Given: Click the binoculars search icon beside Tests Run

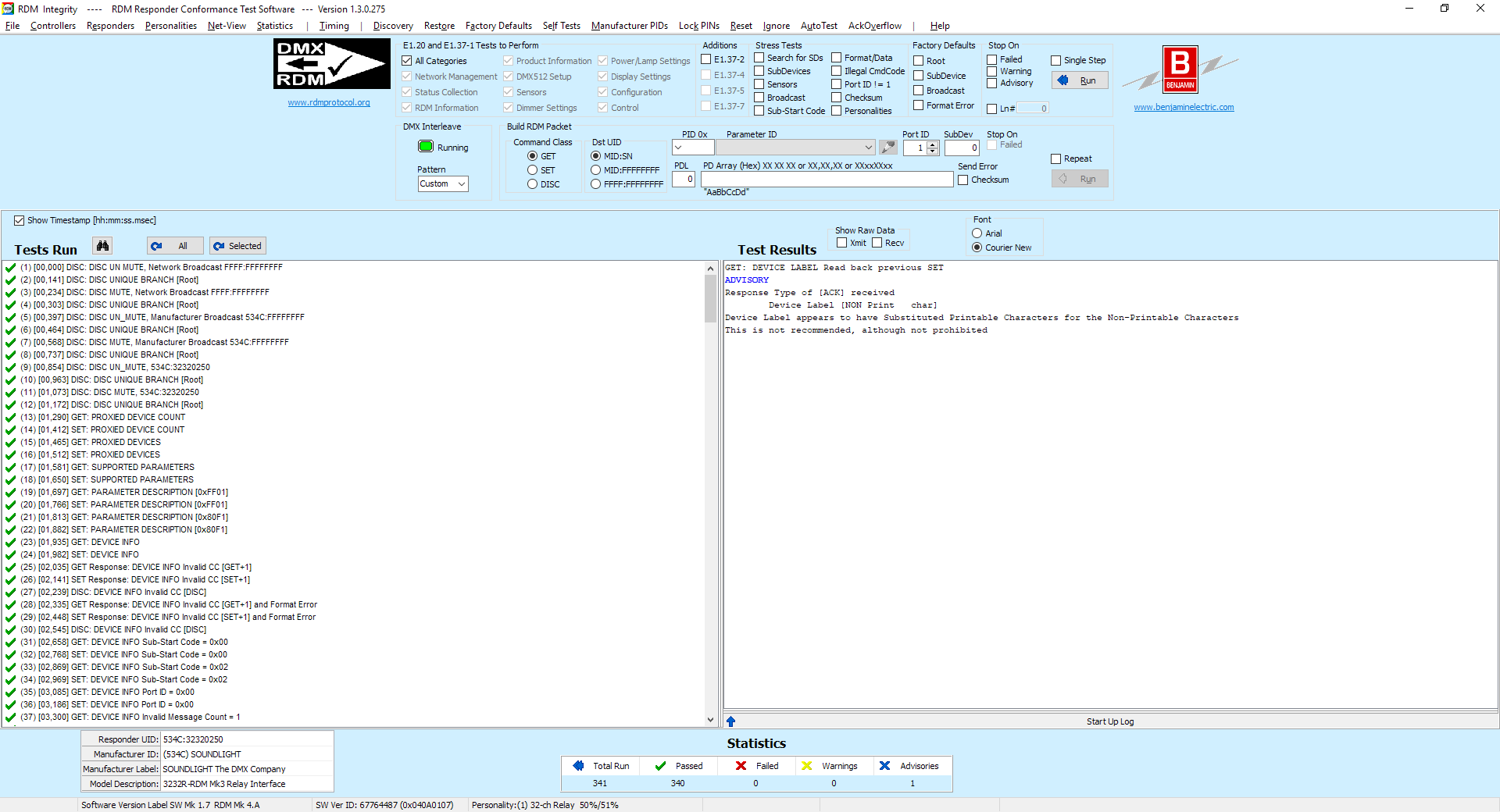Looking at the screenshot, I should pyautogui.click(x=102, y=246).
